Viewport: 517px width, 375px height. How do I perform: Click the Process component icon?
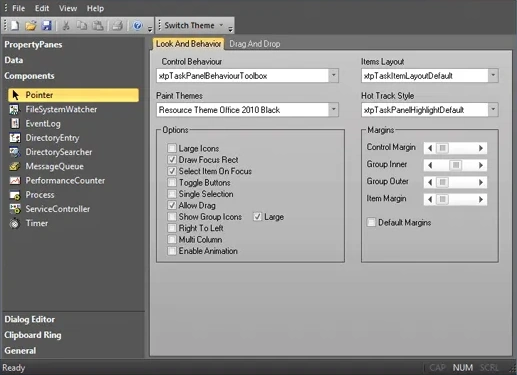pos(15,195)
